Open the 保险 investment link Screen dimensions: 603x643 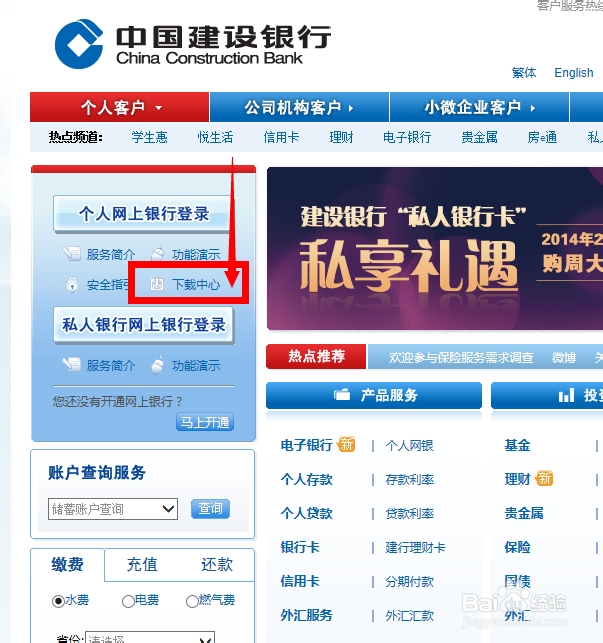pyautogui.click(x=517, y=547)
